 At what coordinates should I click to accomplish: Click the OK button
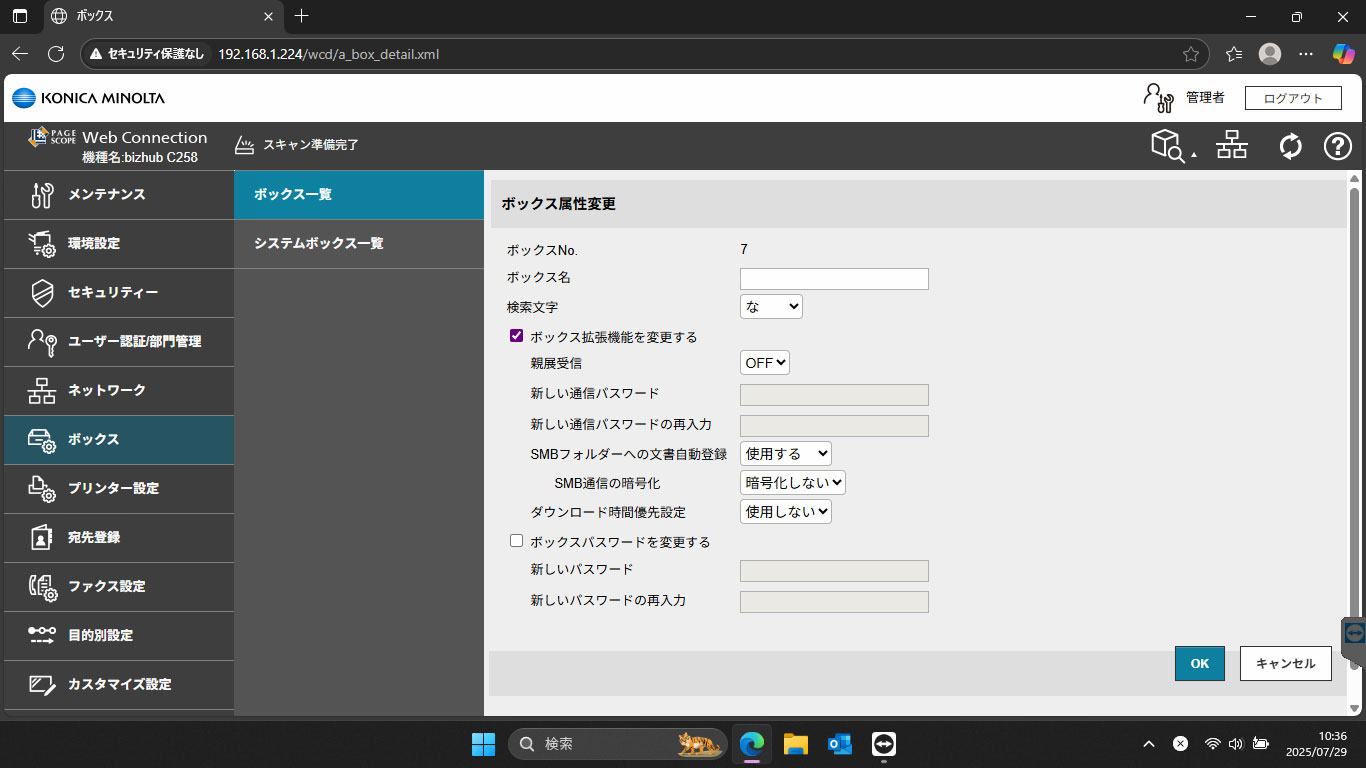point(1199,663)
